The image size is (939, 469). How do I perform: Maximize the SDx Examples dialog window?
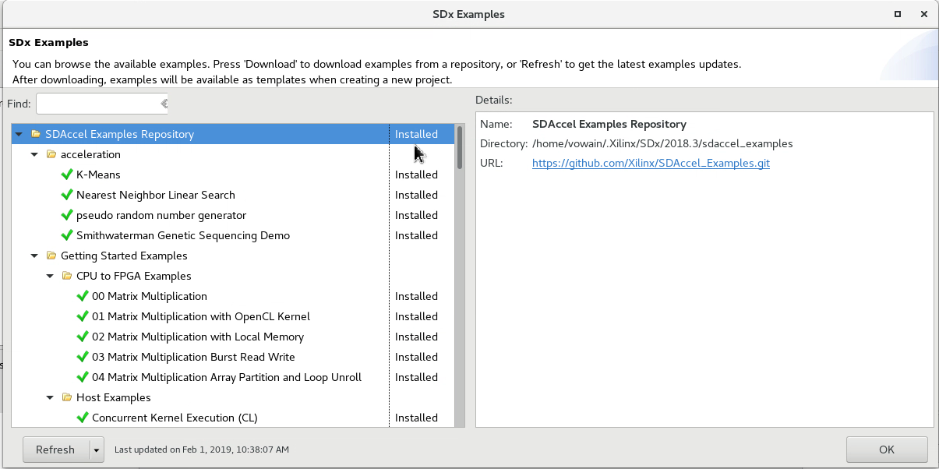(897, 14)
